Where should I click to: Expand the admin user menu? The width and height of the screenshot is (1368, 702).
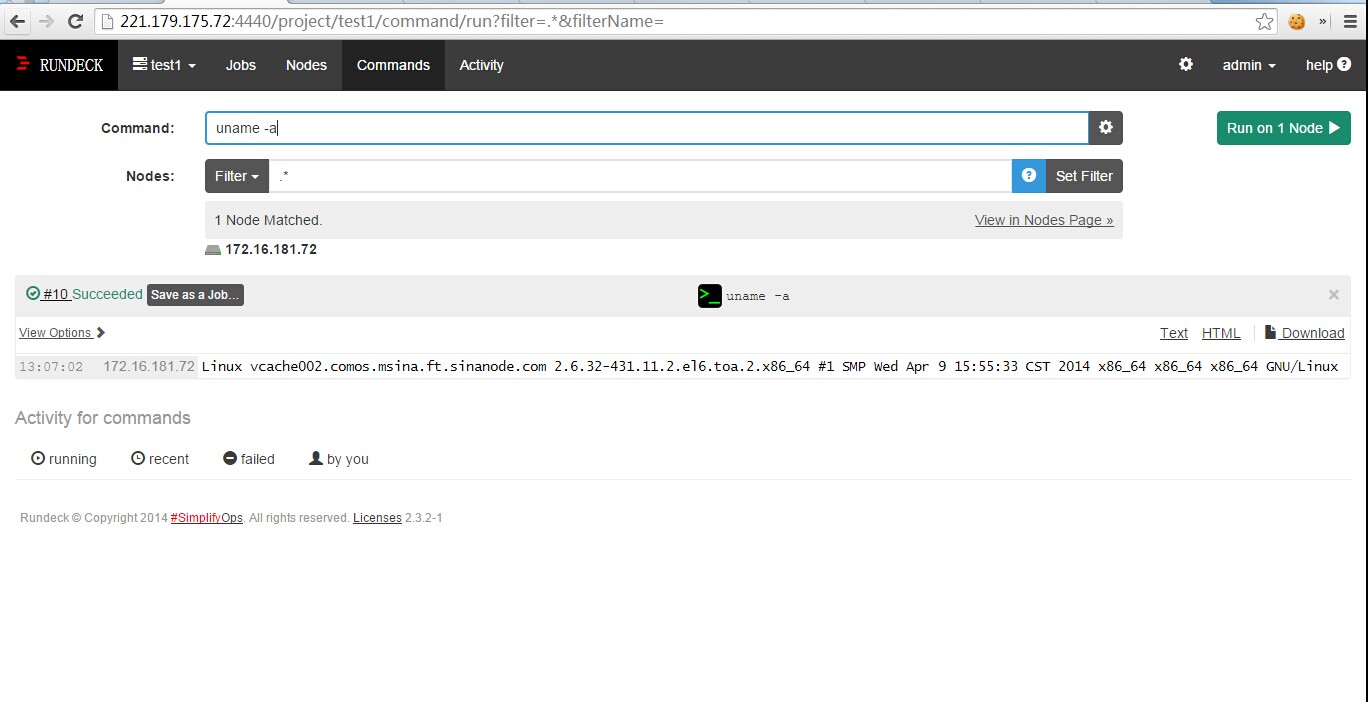(1249, 65)
